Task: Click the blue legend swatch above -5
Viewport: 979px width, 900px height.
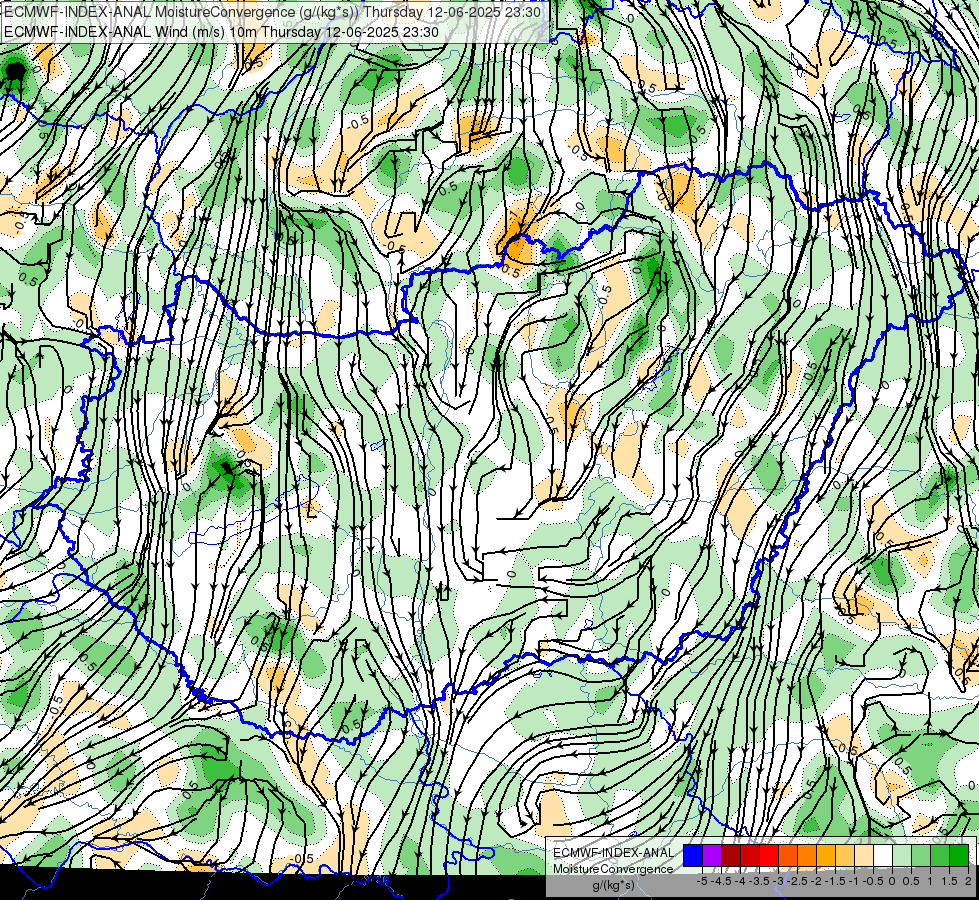Action: point(693,855)
